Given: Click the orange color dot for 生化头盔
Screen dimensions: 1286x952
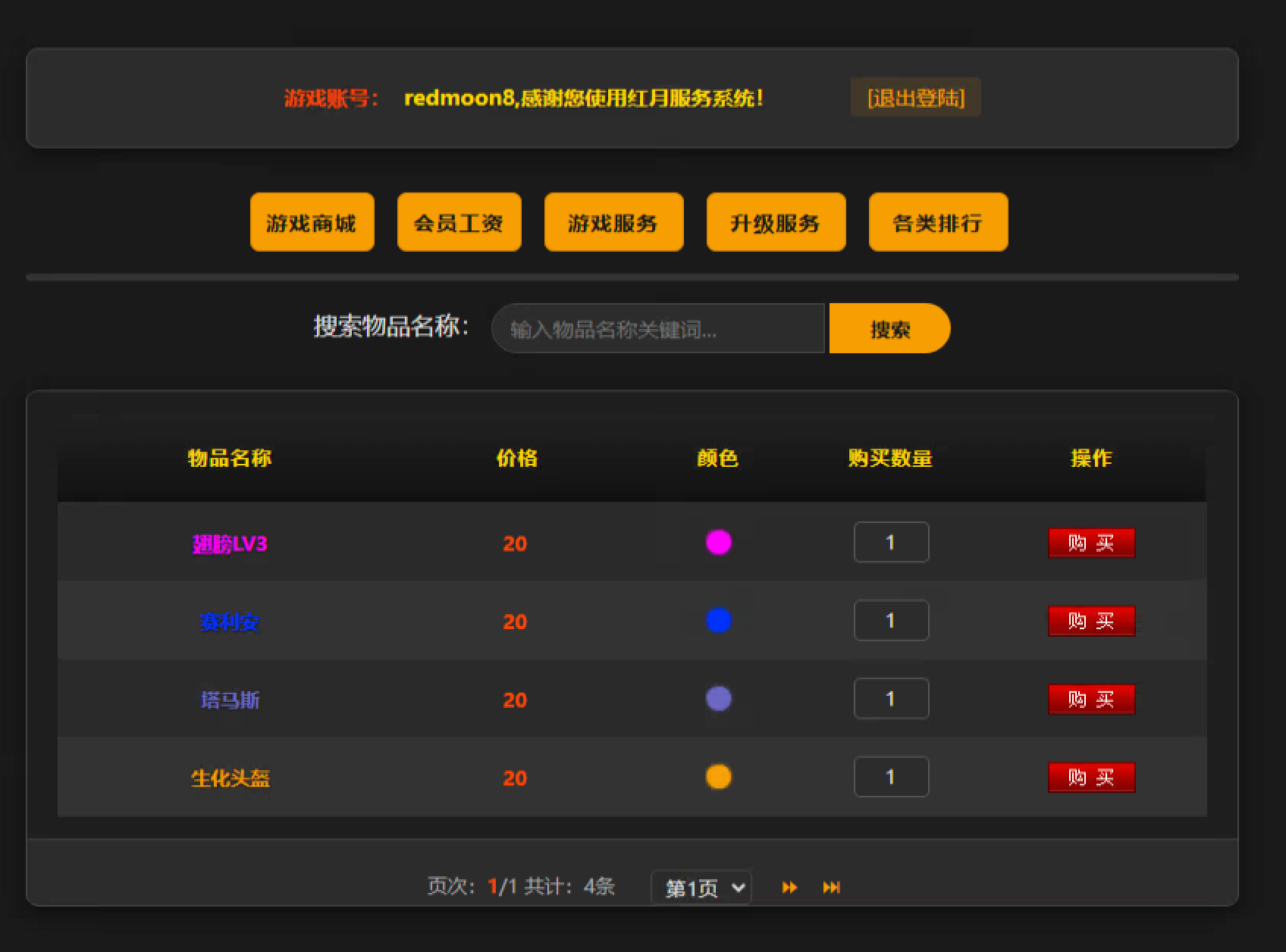Looking at the screenshot, I should pos(717,776).
